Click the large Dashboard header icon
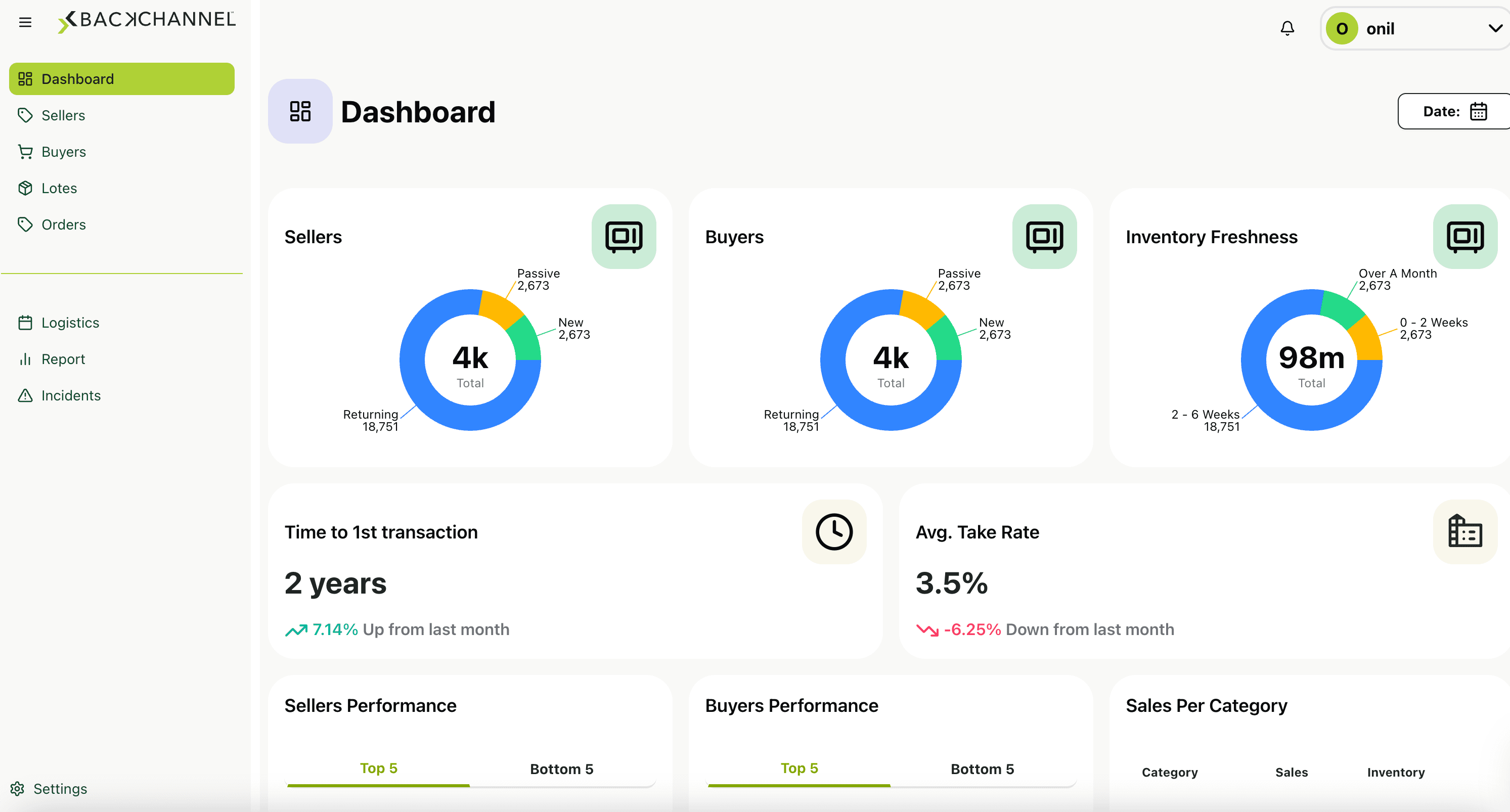Viewport: 1510px width, 812px height. pyautogui.click(x=300, y=111)
